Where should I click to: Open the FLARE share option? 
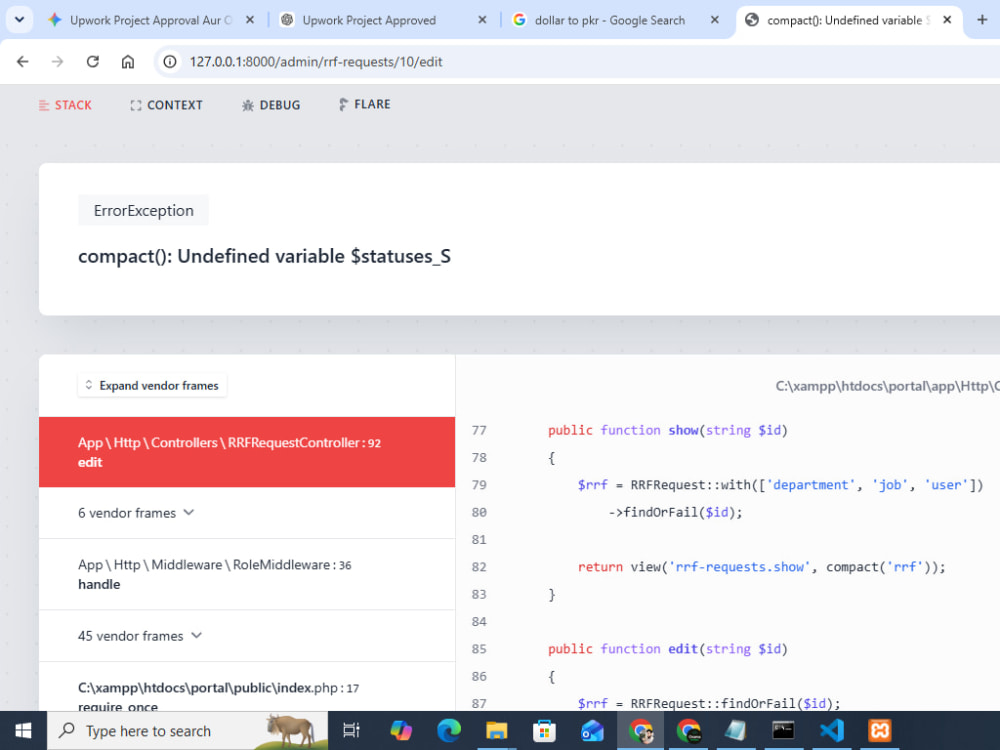[364, 105]
